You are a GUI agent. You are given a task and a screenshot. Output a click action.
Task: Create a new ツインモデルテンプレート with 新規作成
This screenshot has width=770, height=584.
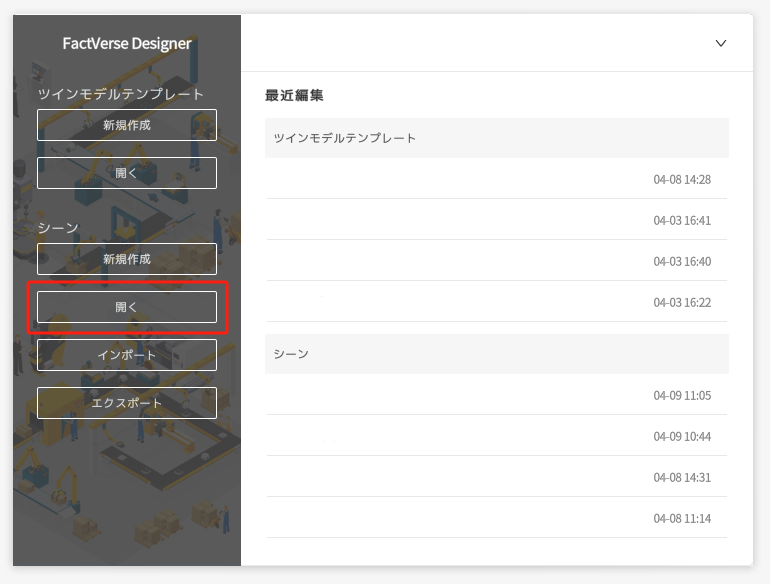[x=127, y=125]
